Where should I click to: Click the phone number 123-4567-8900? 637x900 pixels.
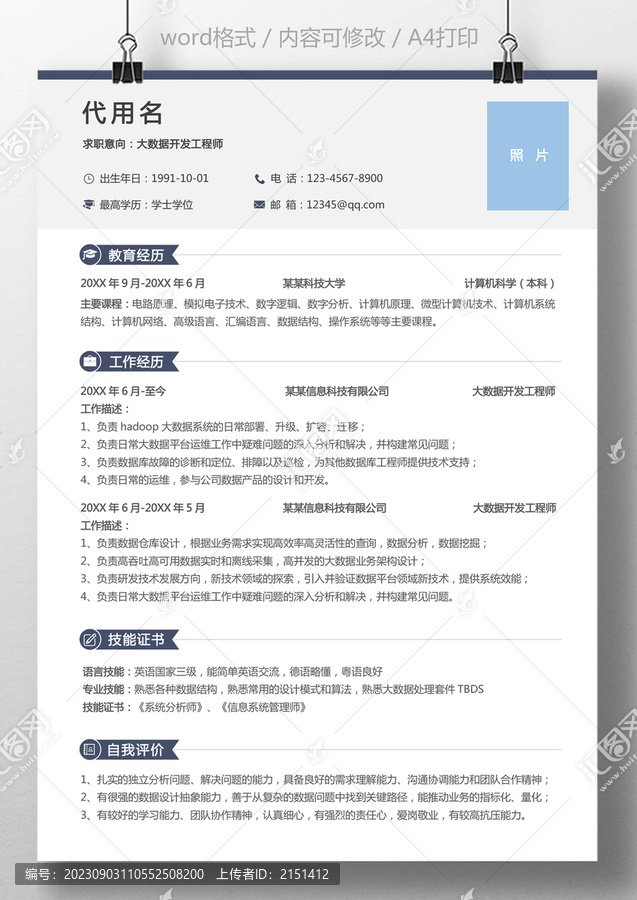[x=345, y=179]
